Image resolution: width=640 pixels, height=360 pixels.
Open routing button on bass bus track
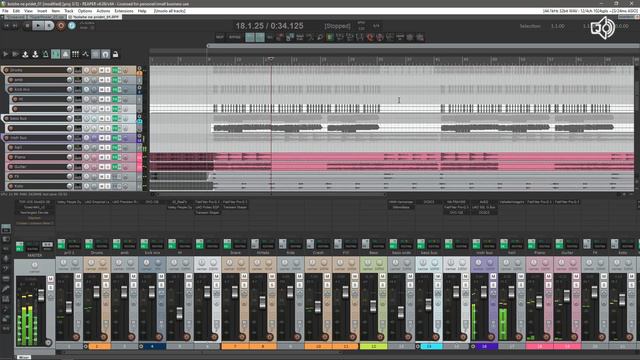pyautogui.click(x=78, y=118)
